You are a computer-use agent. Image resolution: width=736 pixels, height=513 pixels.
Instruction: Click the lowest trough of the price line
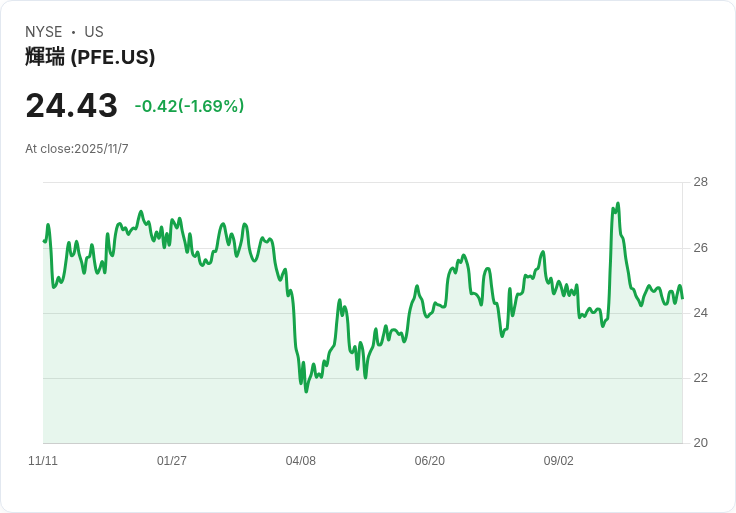[306, 391]
